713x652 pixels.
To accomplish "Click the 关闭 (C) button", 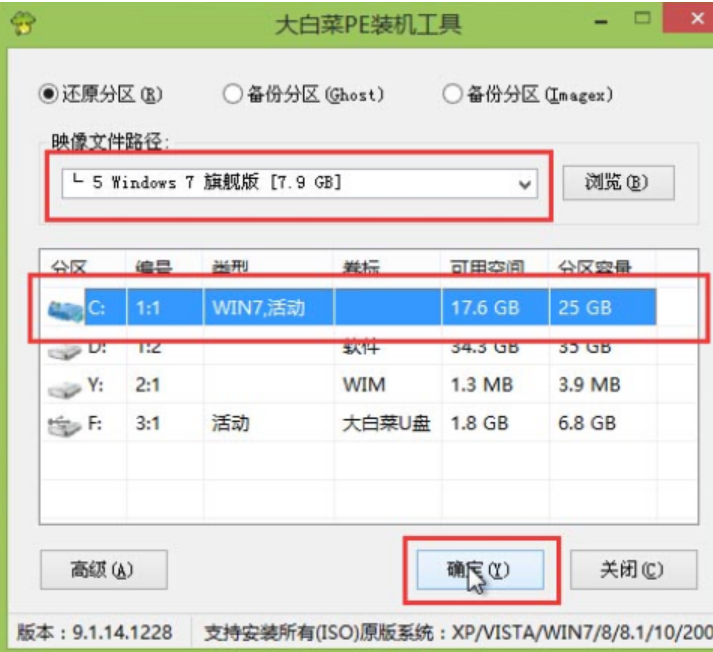I will click(633, 569).
